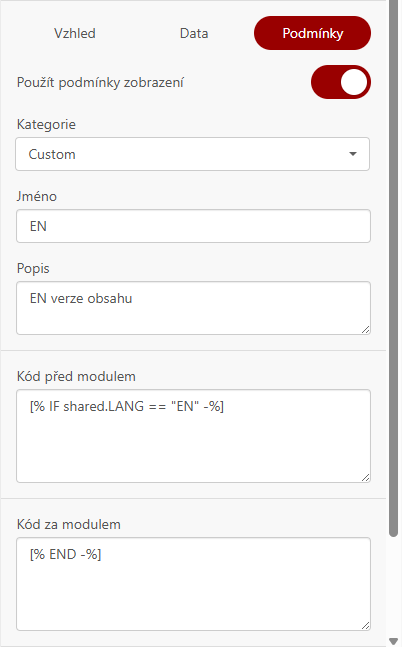Click the Kód před modulem label
The width and height of the screenshot is (402, 647).
tap(76, 376)
